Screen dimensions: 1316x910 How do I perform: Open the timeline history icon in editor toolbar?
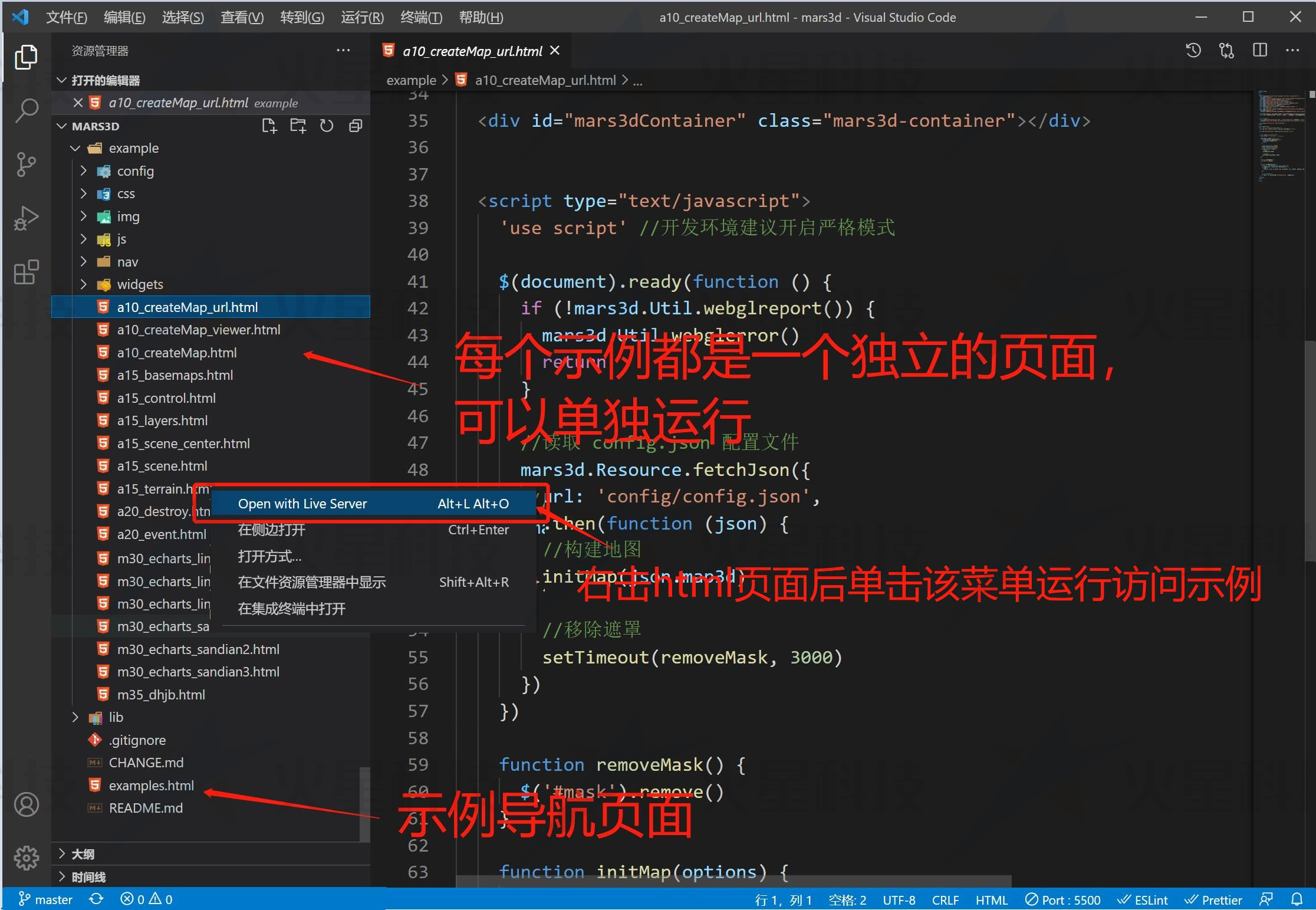1193,50
